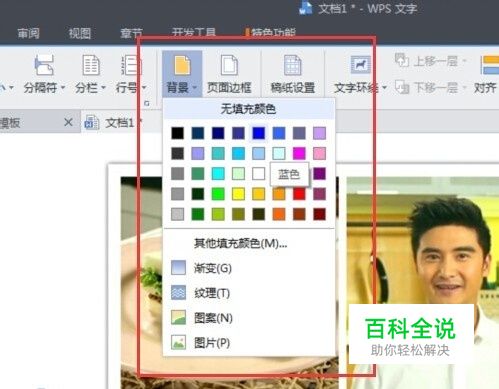Pick the lavender swatch in top row

(319, 133)
